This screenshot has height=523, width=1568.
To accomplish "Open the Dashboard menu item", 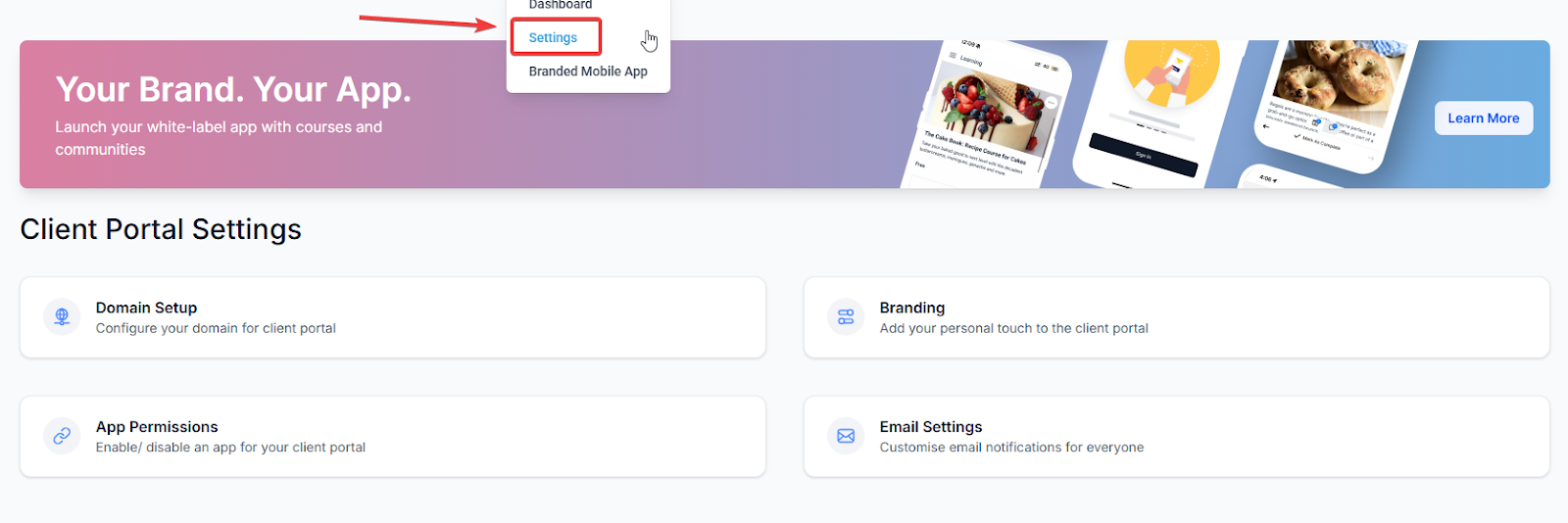I will pos(561,6).
